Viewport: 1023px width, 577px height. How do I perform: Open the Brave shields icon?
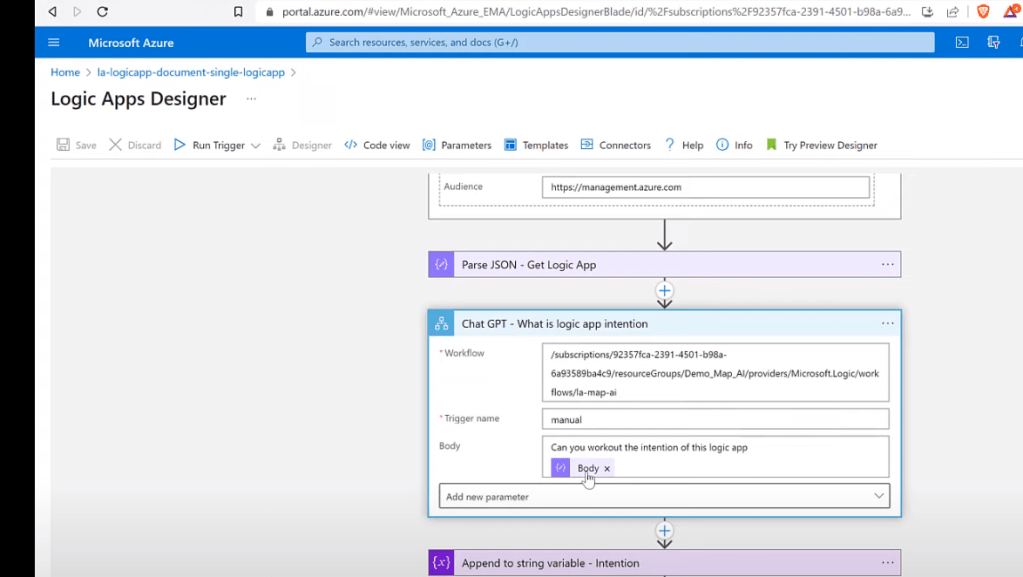tap(983, 12)
